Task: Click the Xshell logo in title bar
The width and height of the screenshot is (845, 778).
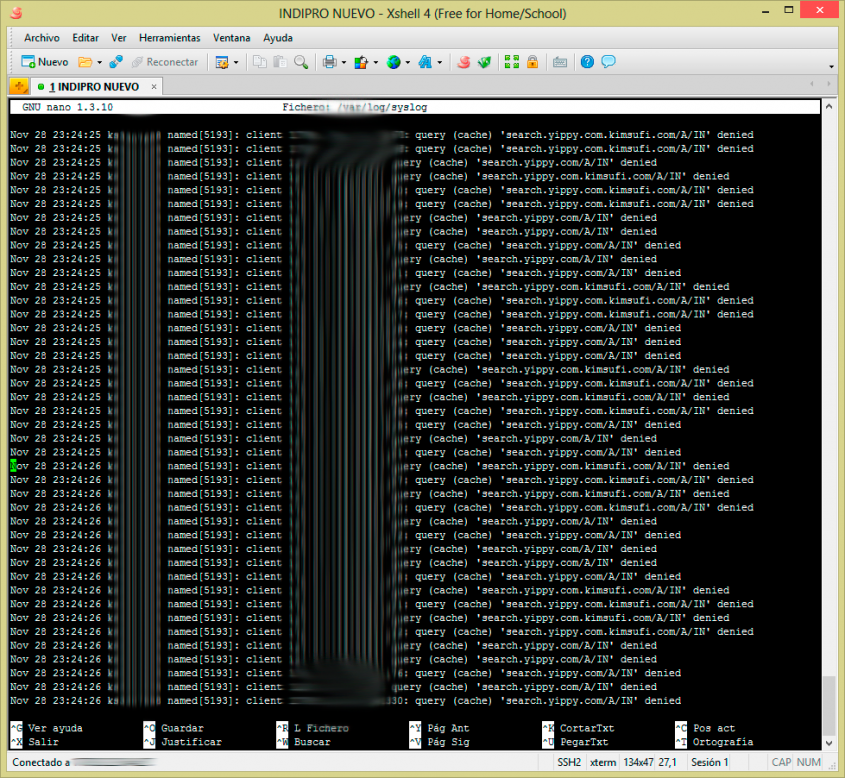Action: (17, 13)
